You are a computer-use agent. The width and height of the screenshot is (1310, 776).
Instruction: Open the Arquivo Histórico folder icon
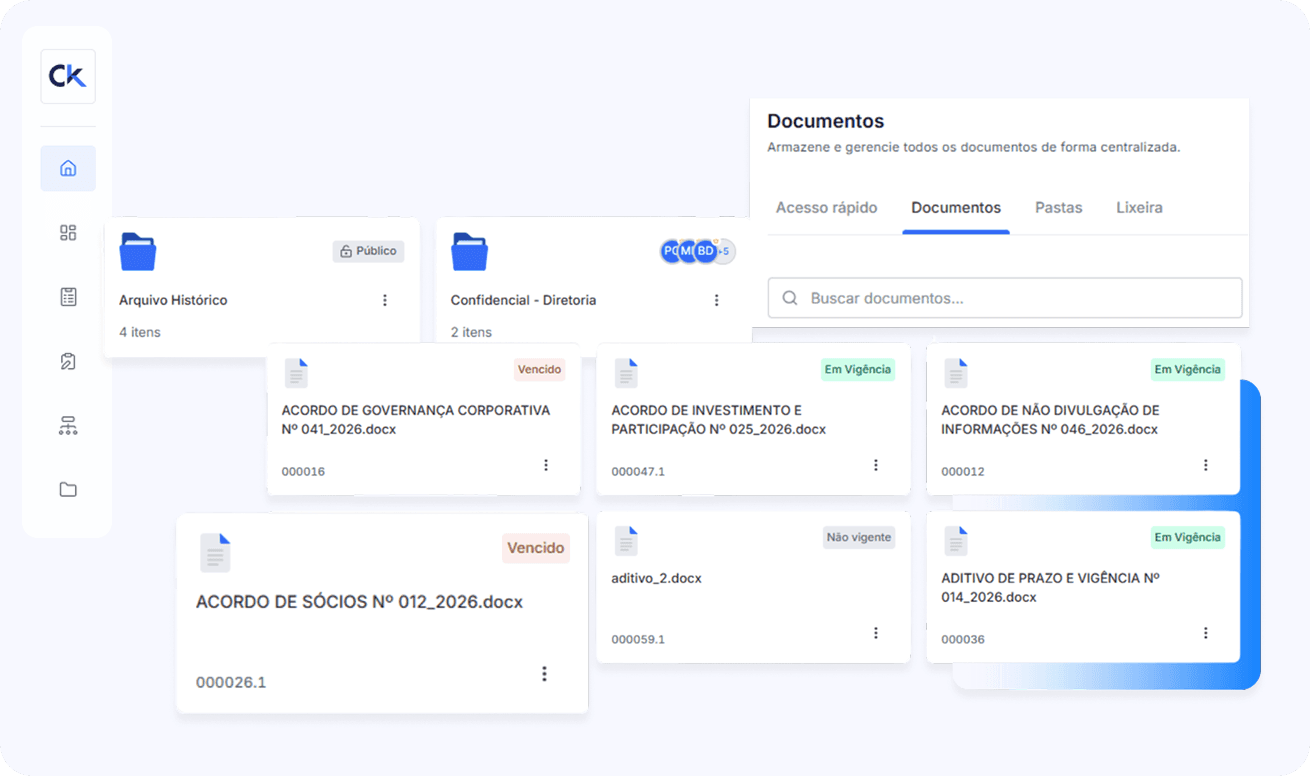[138, 252]
